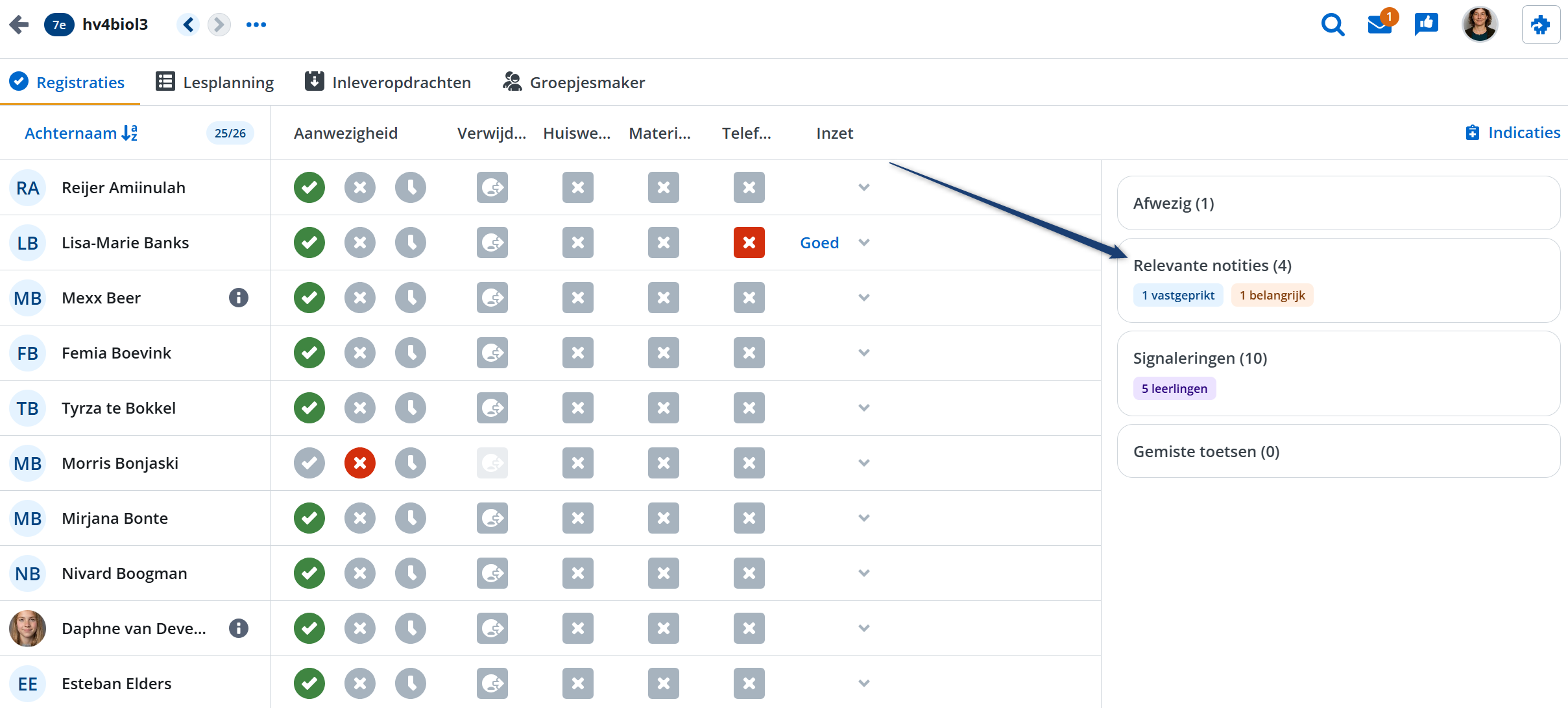
Task: Sort by Achternaam column header
Action: click(81, 133)
